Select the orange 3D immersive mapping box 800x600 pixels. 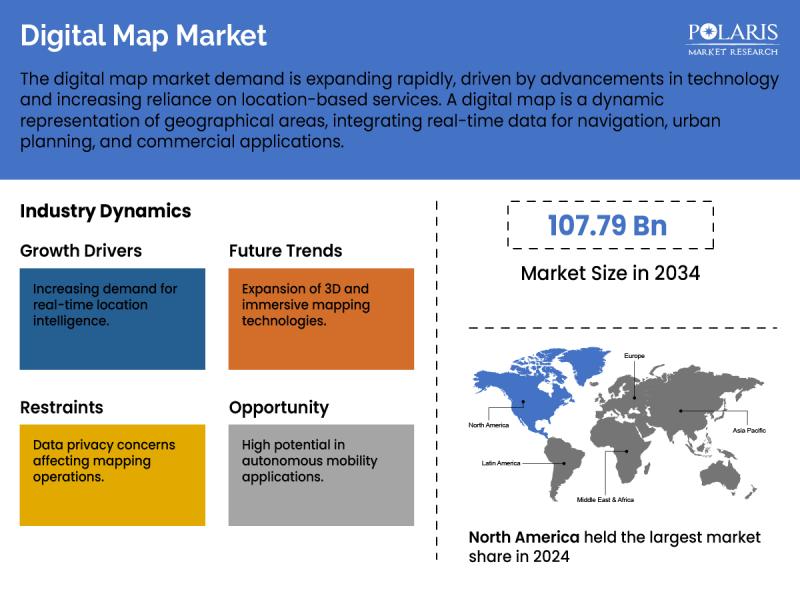[321, 319]
